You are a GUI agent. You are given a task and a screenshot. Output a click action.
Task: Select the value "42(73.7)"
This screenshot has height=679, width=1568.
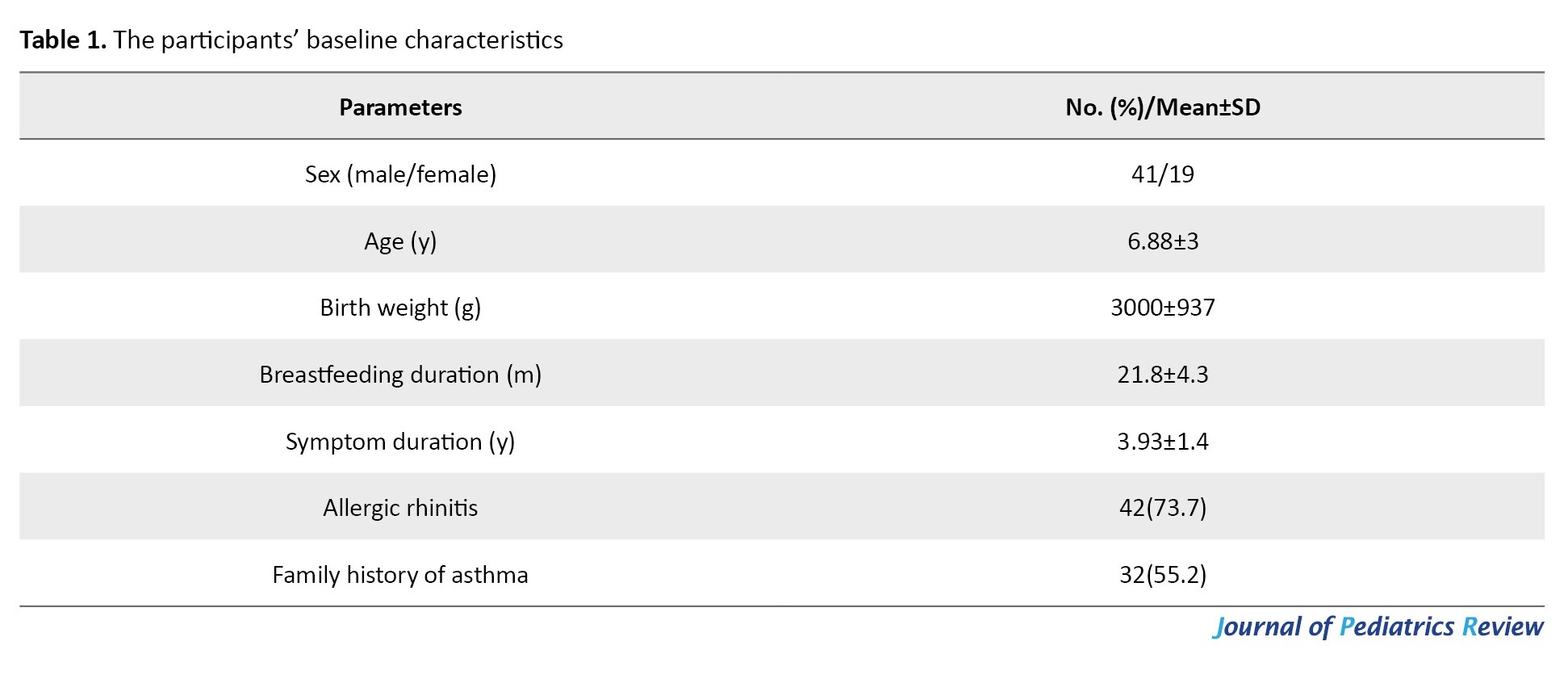(x=1162, y=508)
